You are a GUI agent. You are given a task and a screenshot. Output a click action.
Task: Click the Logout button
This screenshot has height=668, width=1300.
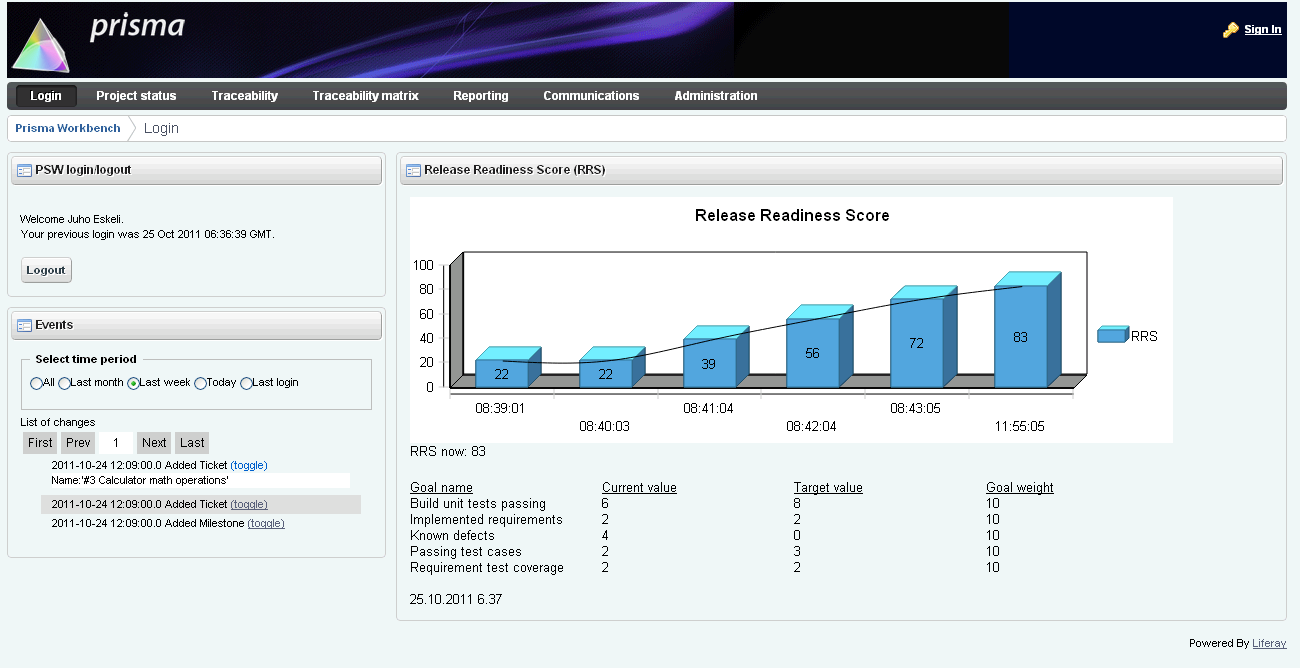click(45, 269)
